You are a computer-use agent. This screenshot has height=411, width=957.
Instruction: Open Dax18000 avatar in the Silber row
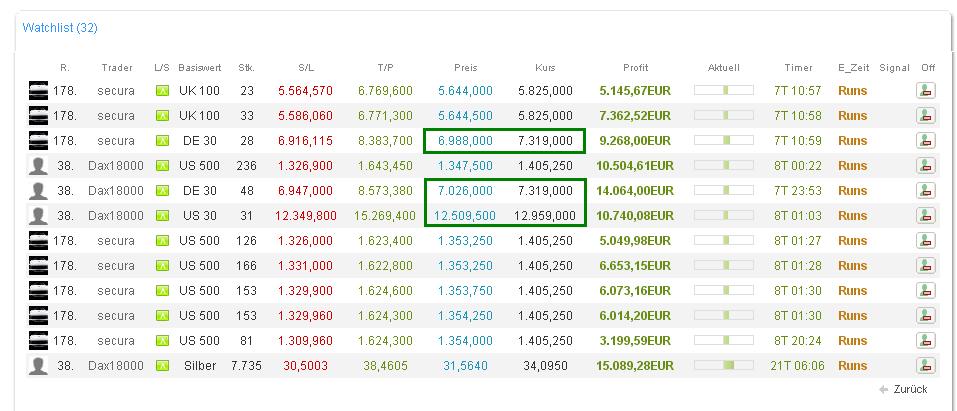pos(38,366)
